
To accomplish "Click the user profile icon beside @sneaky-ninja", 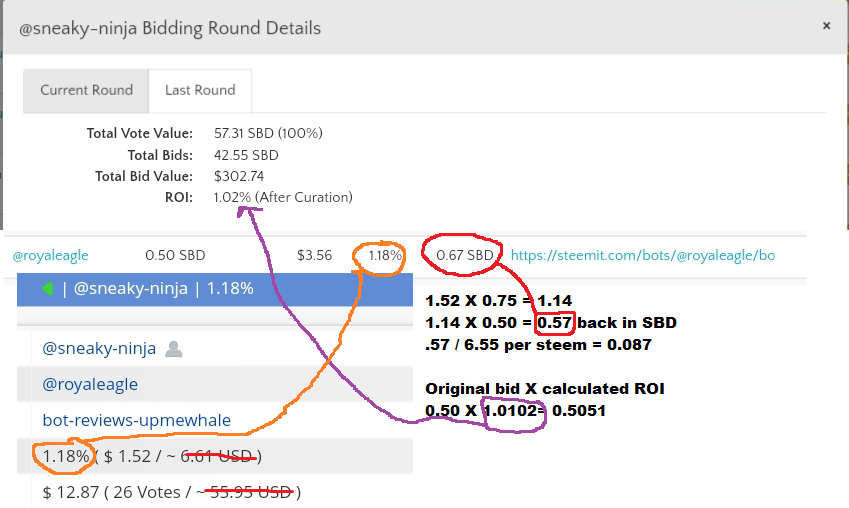I will pyautogui.click(x=173, y=349).
